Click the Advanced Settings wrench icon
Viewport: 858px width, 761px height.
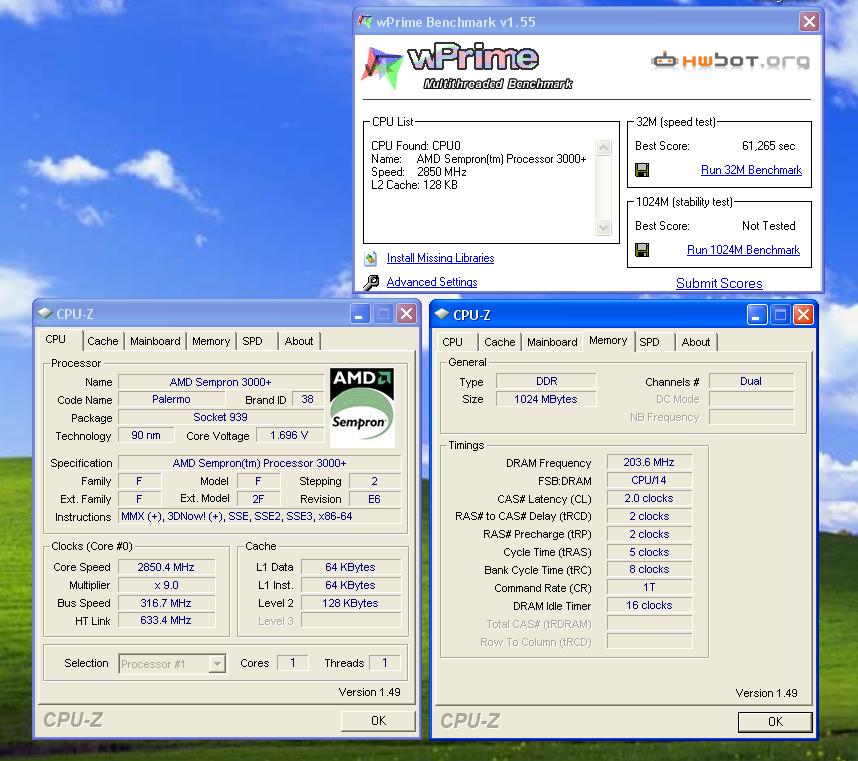tap(371, 282)
